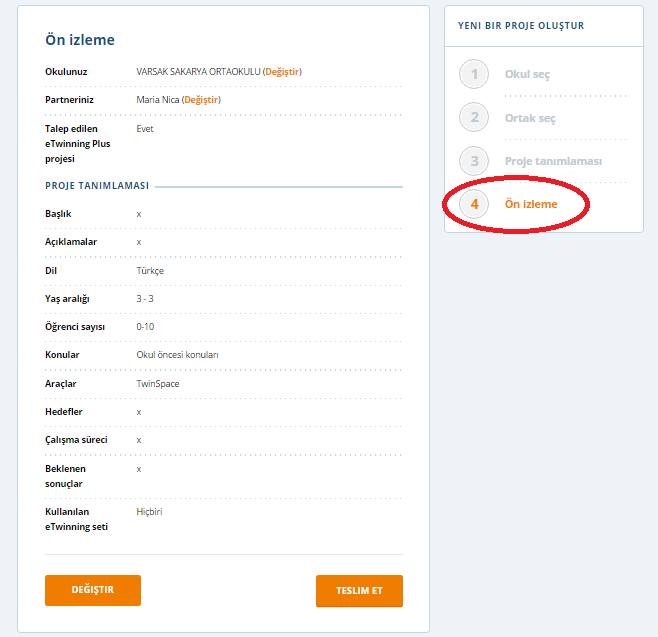Viewport: 658px width, 637px height.
Task: Click the VARSAK SAKARYA ORTAOKULU school name
Action: click(x=198, y=72)
